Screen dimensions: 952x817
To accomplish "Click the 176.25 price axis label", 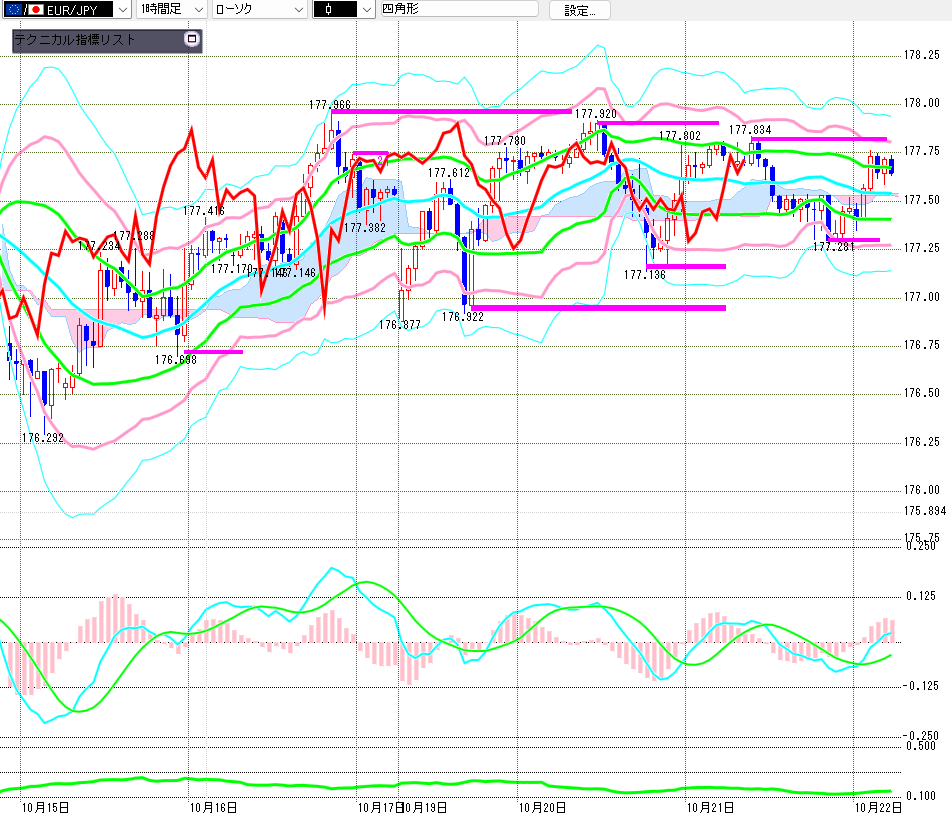I will (922, 442).
